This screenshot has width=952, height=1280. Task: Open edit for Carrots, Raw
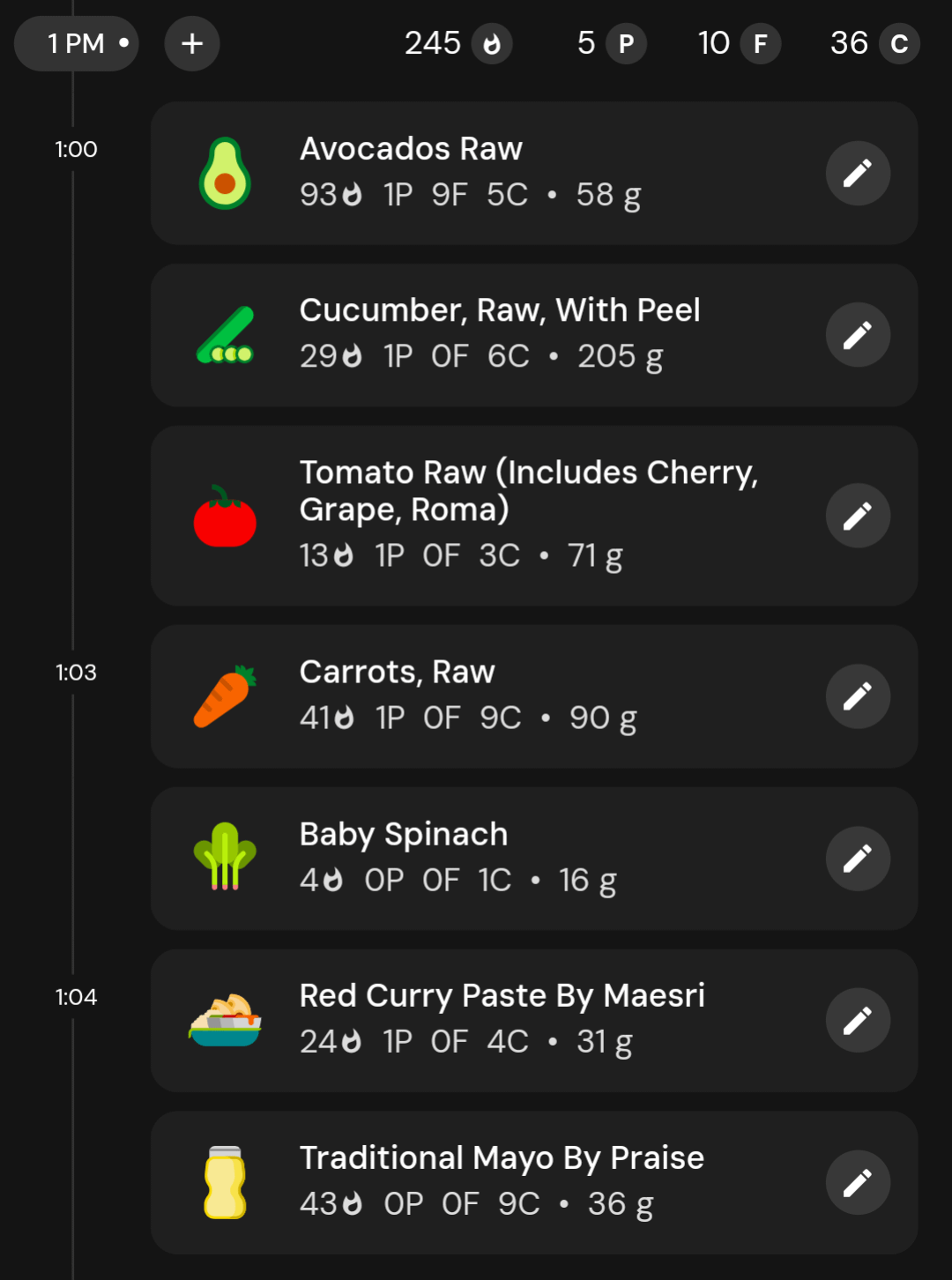tap(858, 696)
